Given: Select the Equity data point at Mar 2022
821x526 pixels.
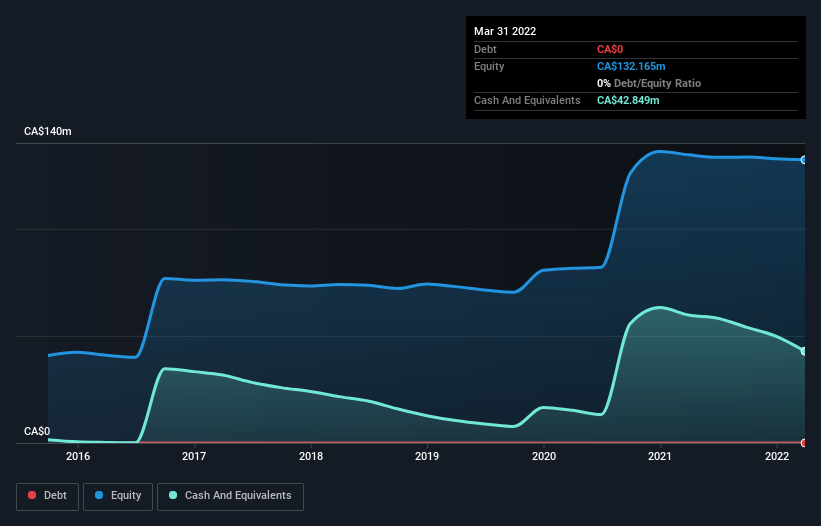Looking at the screenshot, I should tap(804, 160).
